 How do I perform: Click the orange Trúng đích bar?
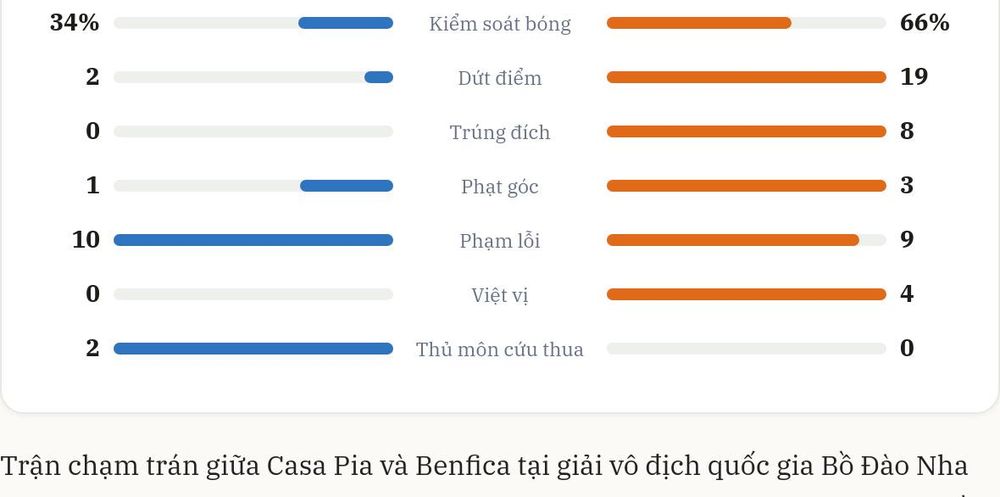[746, 131]
